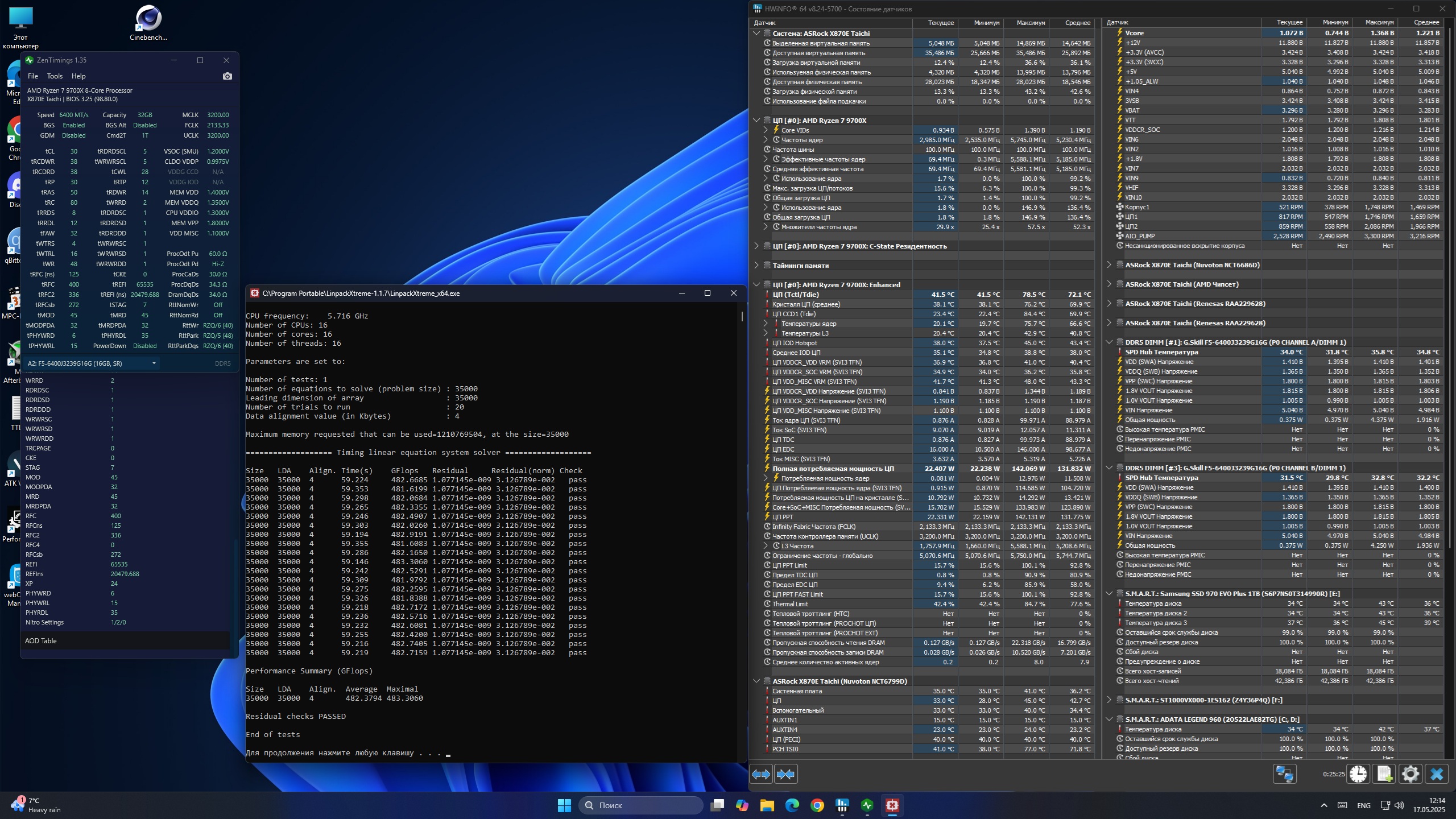Click the Максимум column header

[1030, 23]
